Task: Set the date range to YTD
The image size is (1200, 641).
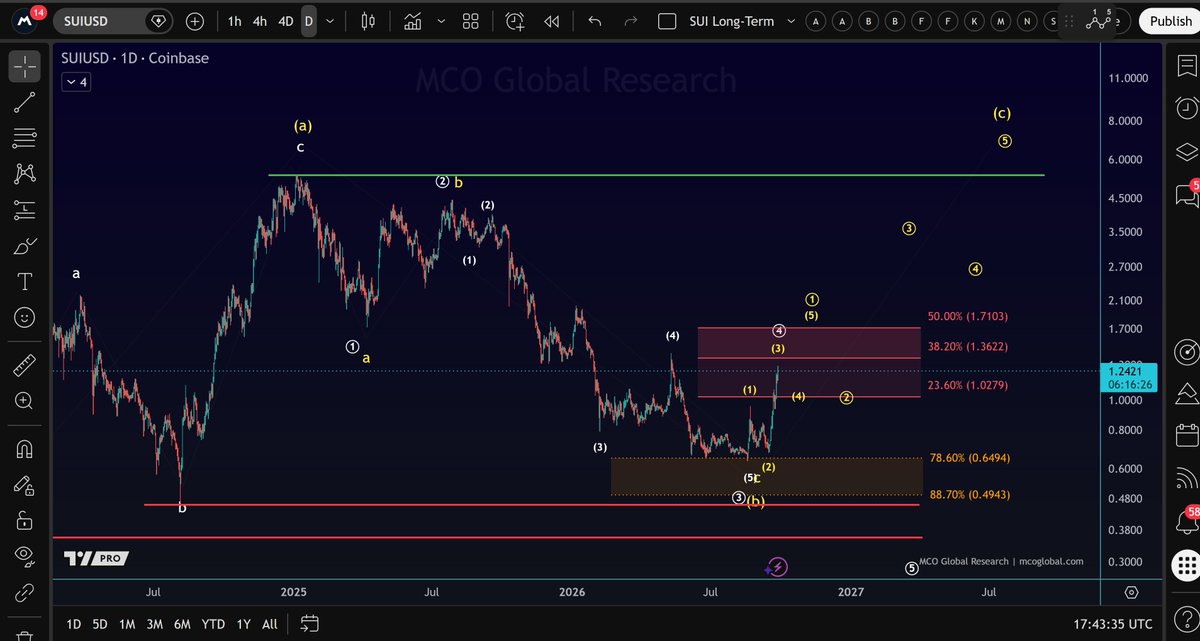Action: tap(213, 624)
